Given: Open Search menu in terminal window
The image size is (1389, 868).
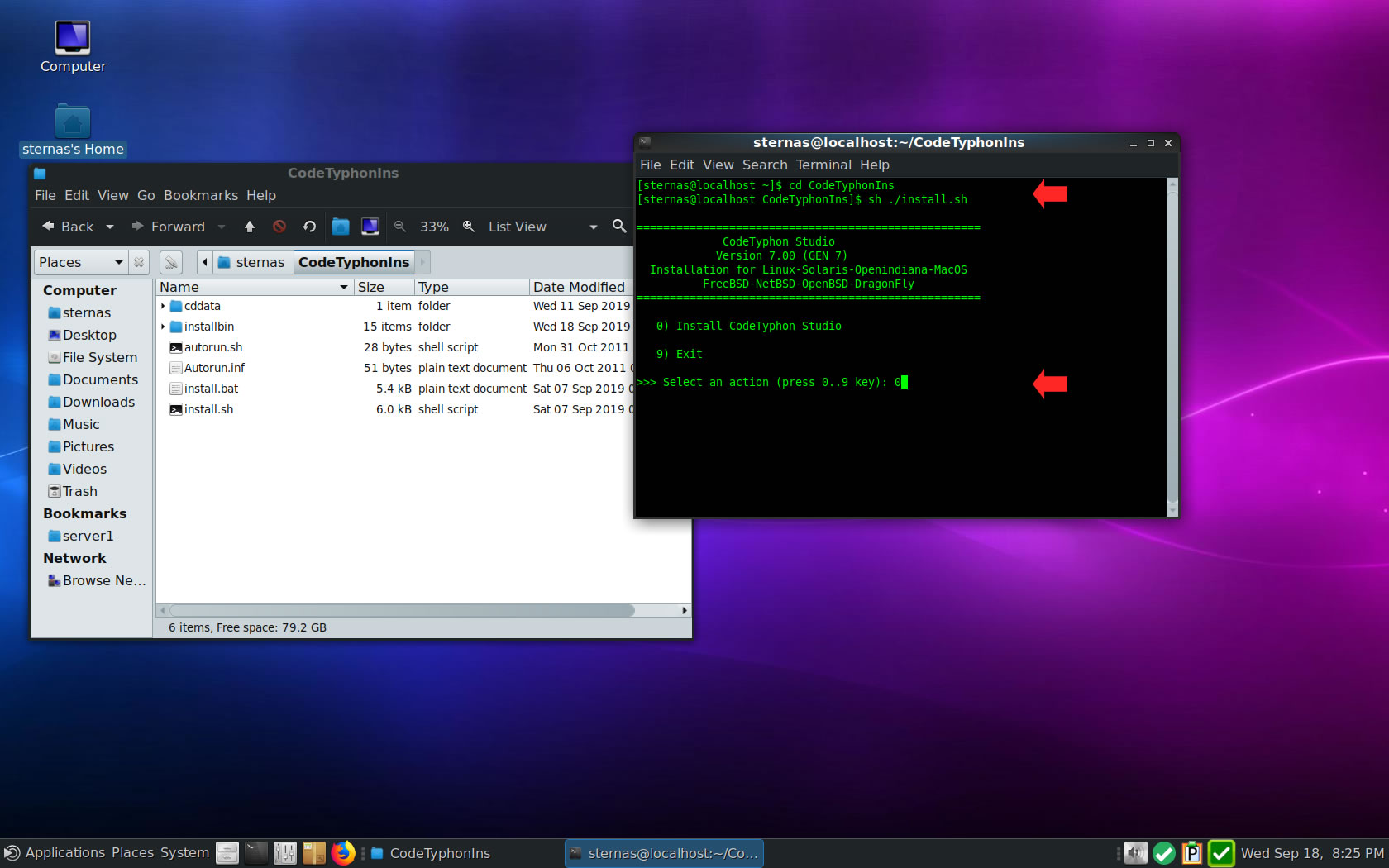Looking at the screenshot, I should (765, 165).
